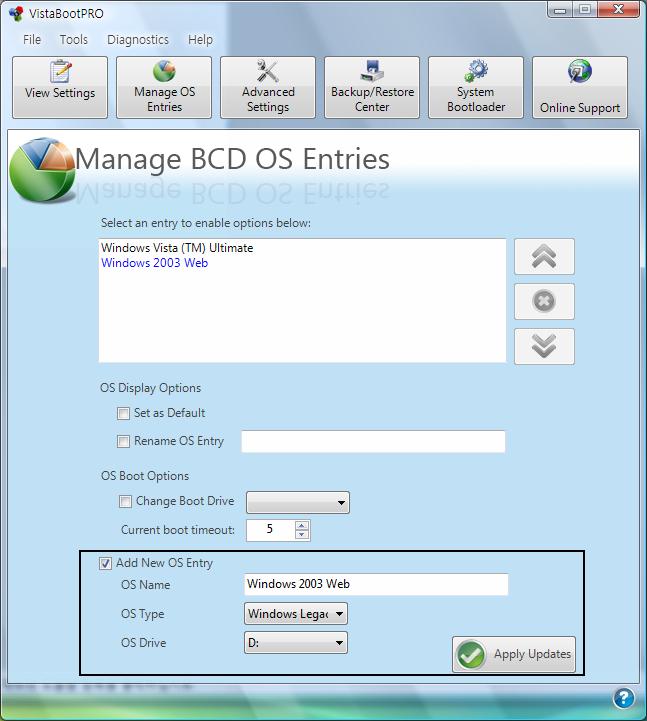Decrease boot timeout with down arrow
Viewport: 647px width, 721px height.
click(302, 535)
